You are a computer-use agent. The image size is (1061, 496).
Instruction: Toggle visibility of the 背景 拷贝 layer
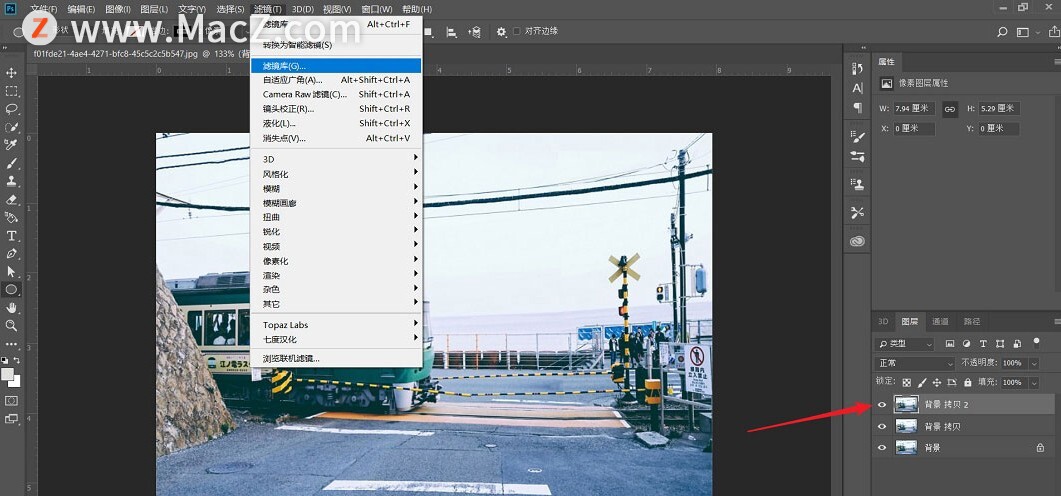pyautogui.click(x=881, y=426)
